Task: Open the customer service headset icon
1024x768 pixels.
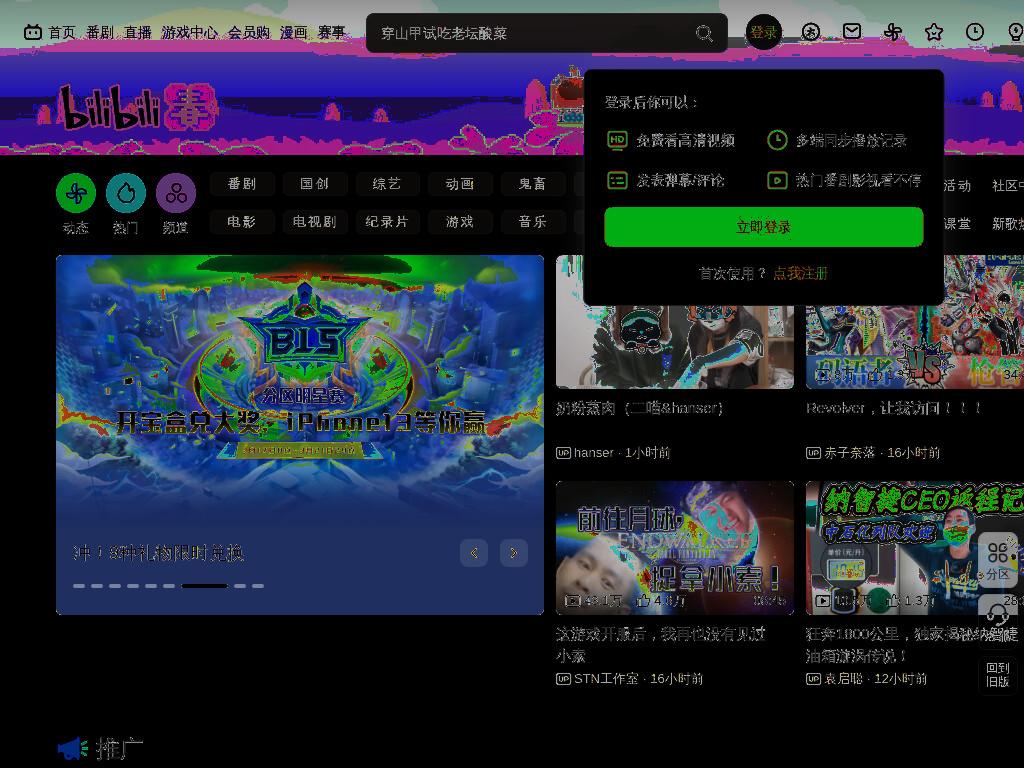Action: [x=998, y=615]
